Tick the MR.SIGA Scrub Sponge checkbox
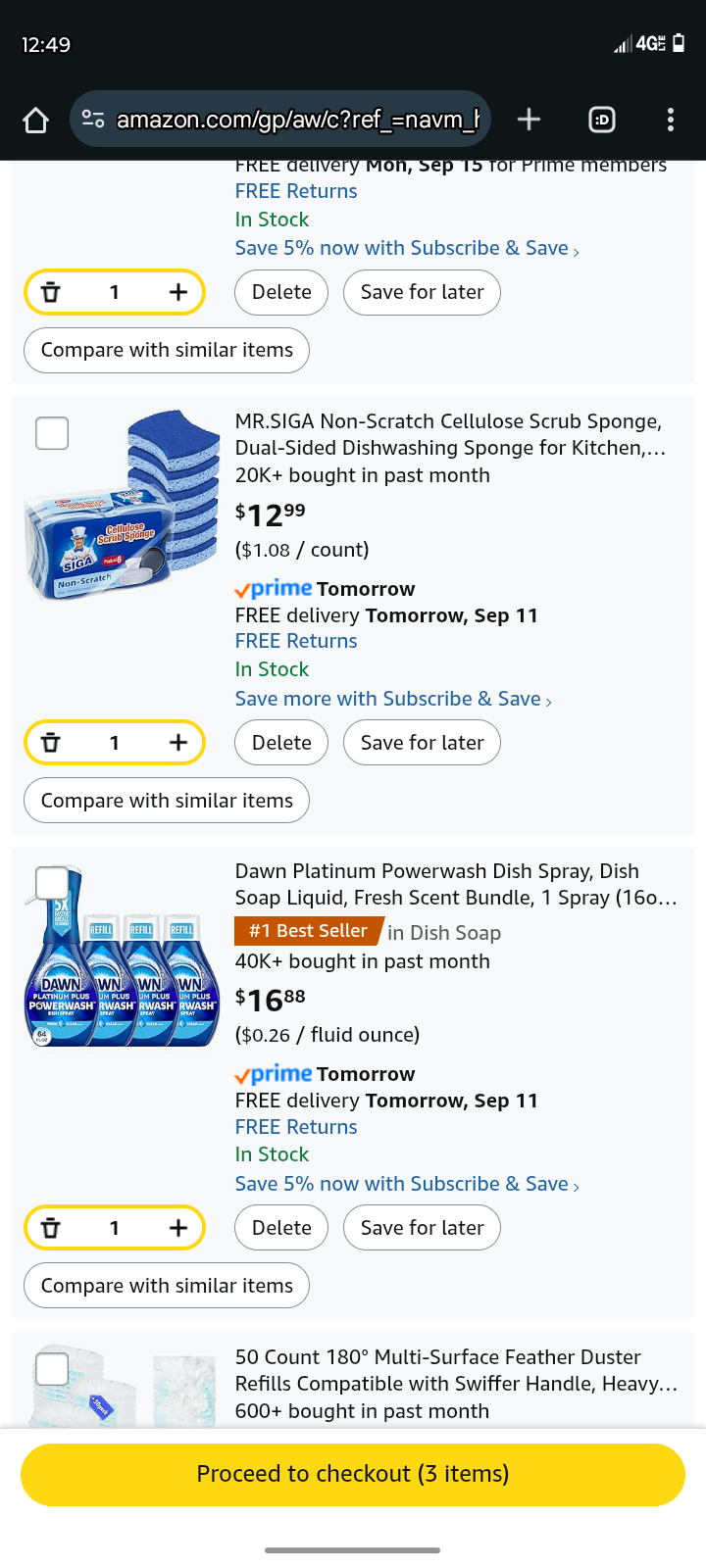Viewport: 706px width, 1568px height. (x=52, y=433)
